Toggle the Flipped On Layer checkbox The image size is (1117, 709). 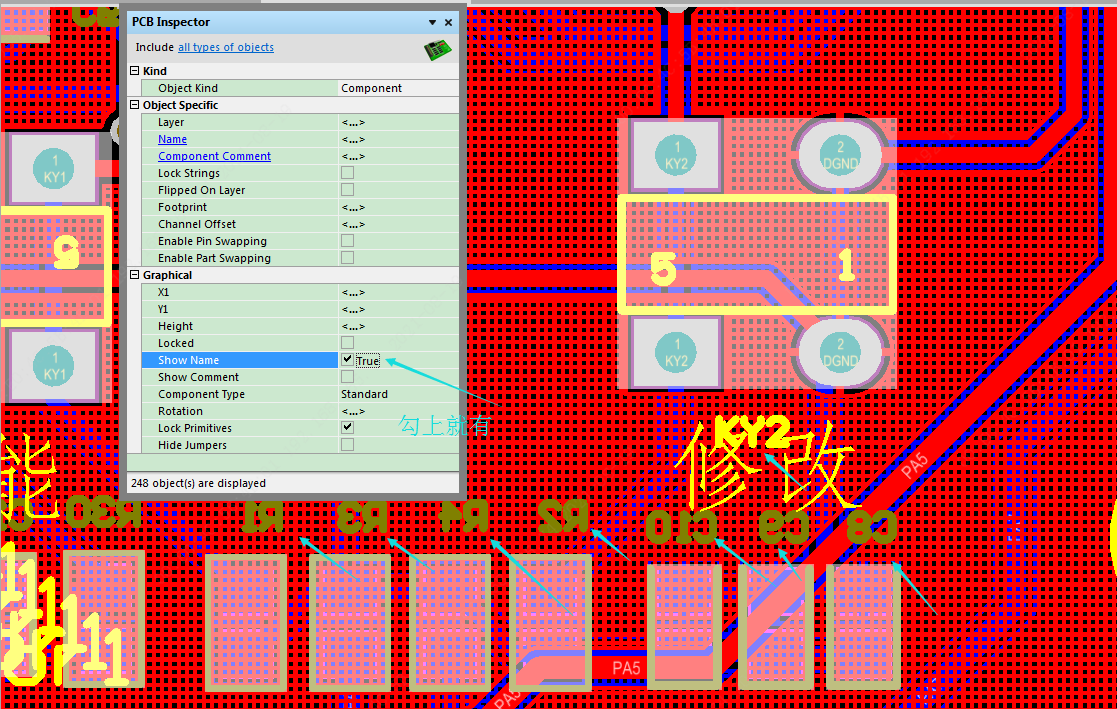pos(347,190)
